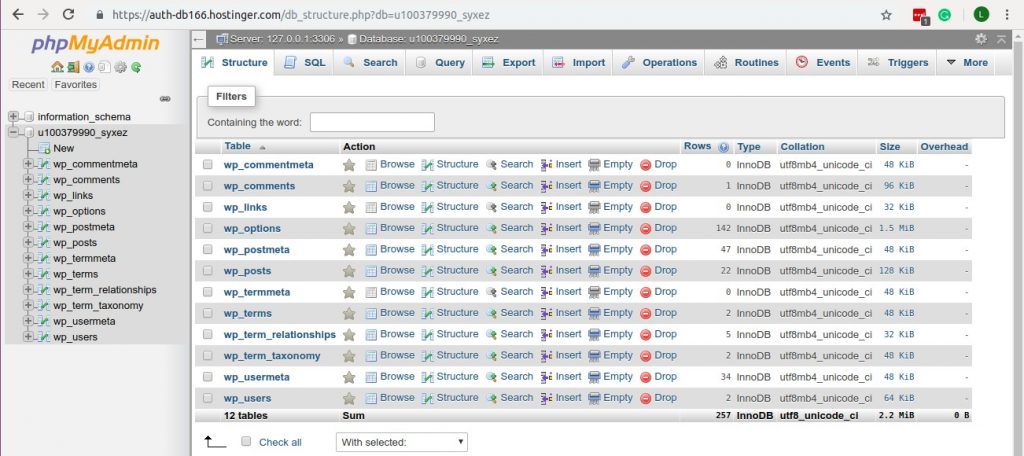Click the reload navigation panel icon
The height and width of the screenshot is (456, 1024).
click(136, 67)
